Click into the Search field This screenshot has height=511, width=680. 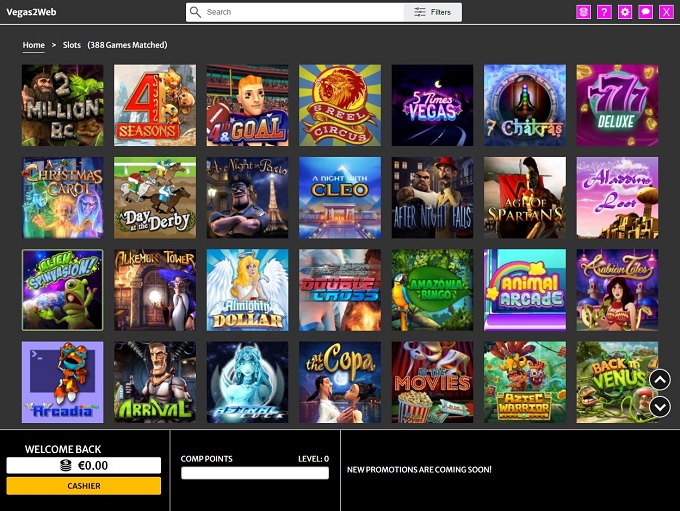pos(300,12)
